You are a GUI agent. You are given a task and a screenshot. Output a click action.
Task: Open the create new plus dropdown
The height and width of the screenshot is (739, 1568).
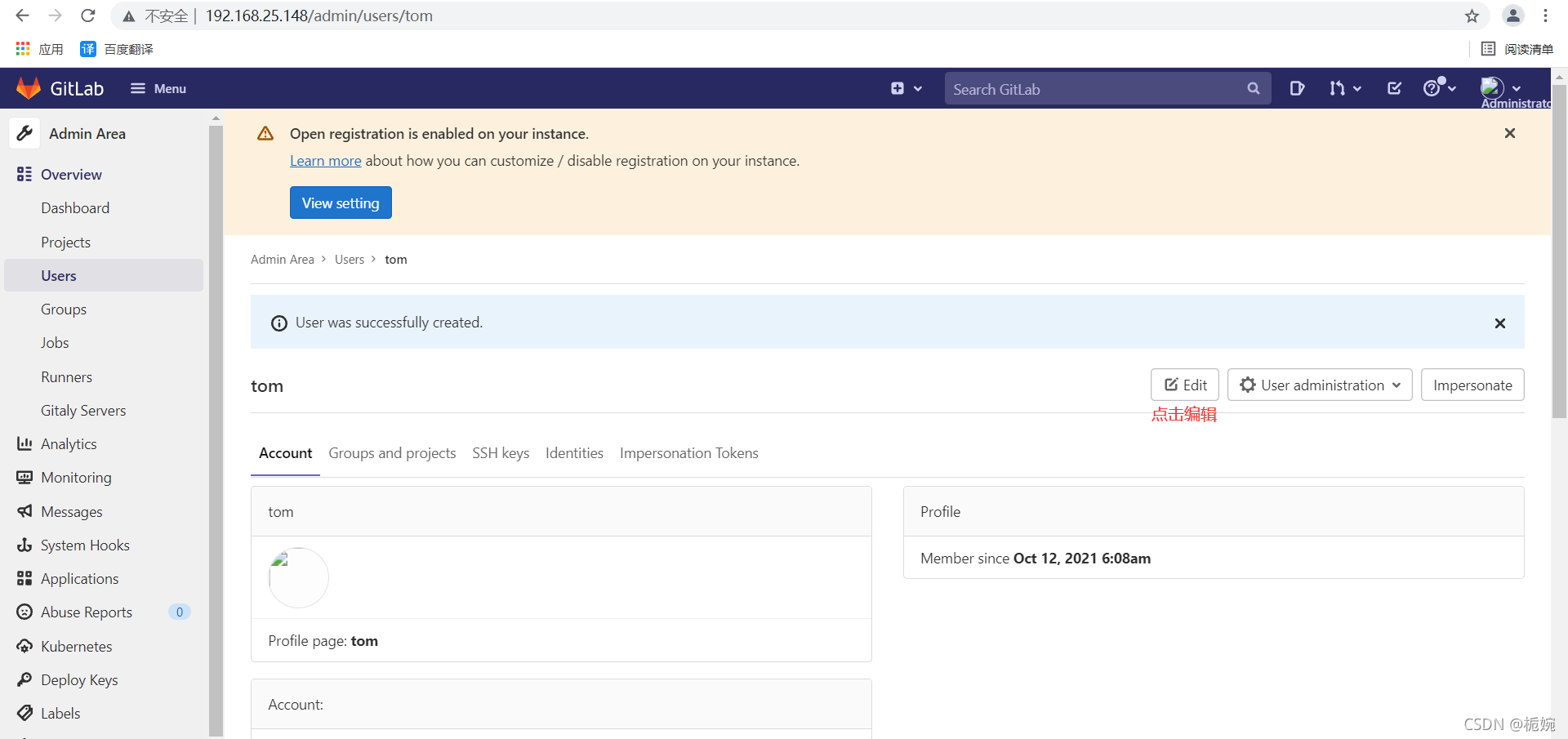tap(906, 88)
